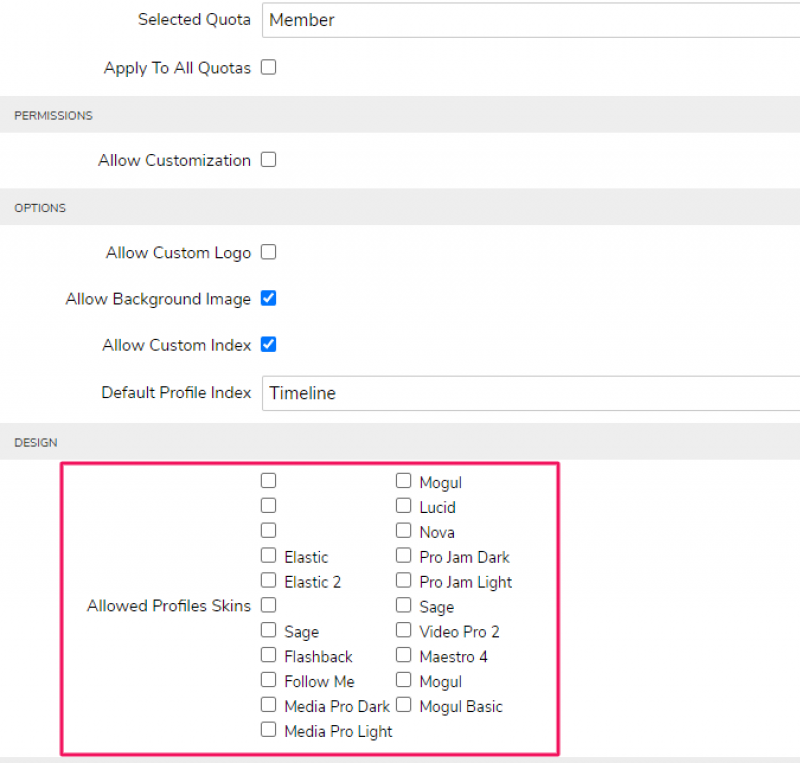Select the Elastic 2 skin checkbox
800x763 pixels.
tap(268, 581)
